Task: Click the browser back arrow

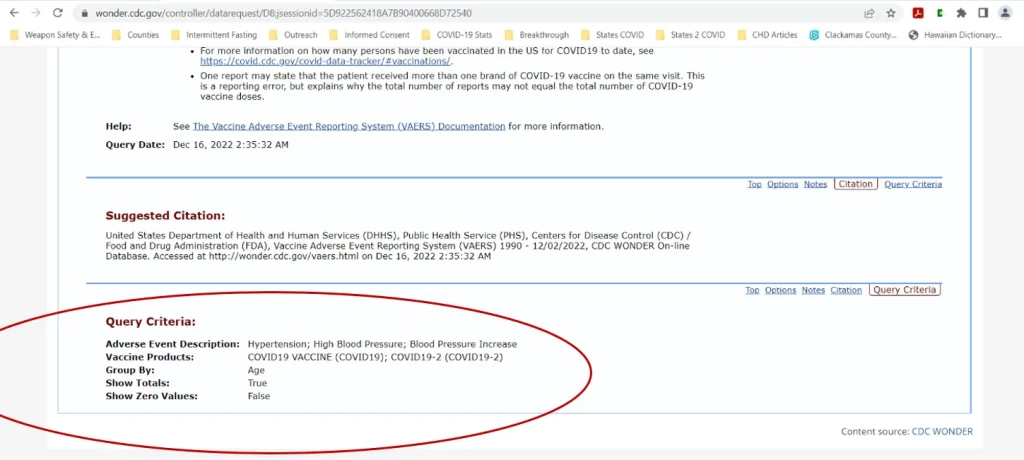Action: (x=14, y=13)
